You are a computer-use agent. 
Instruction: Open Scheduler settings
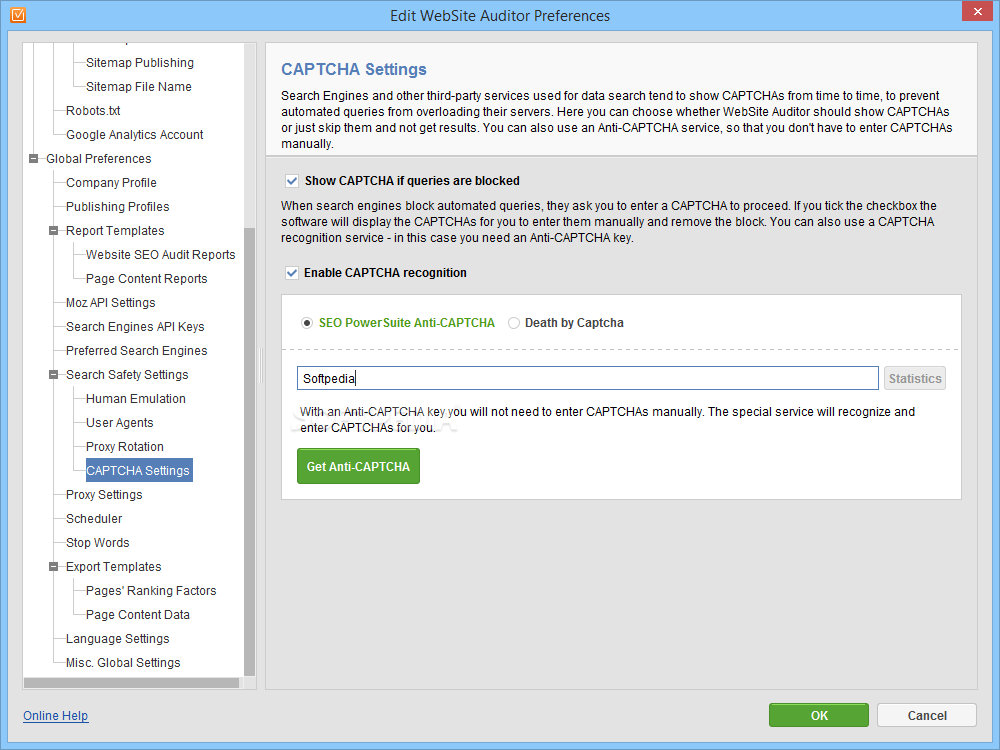94,519
